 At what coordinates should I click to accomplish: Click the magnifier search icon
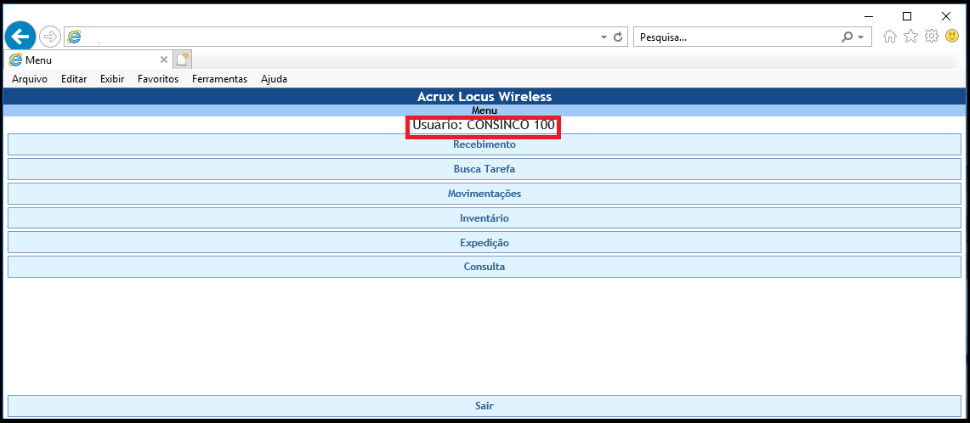[847, 37]
